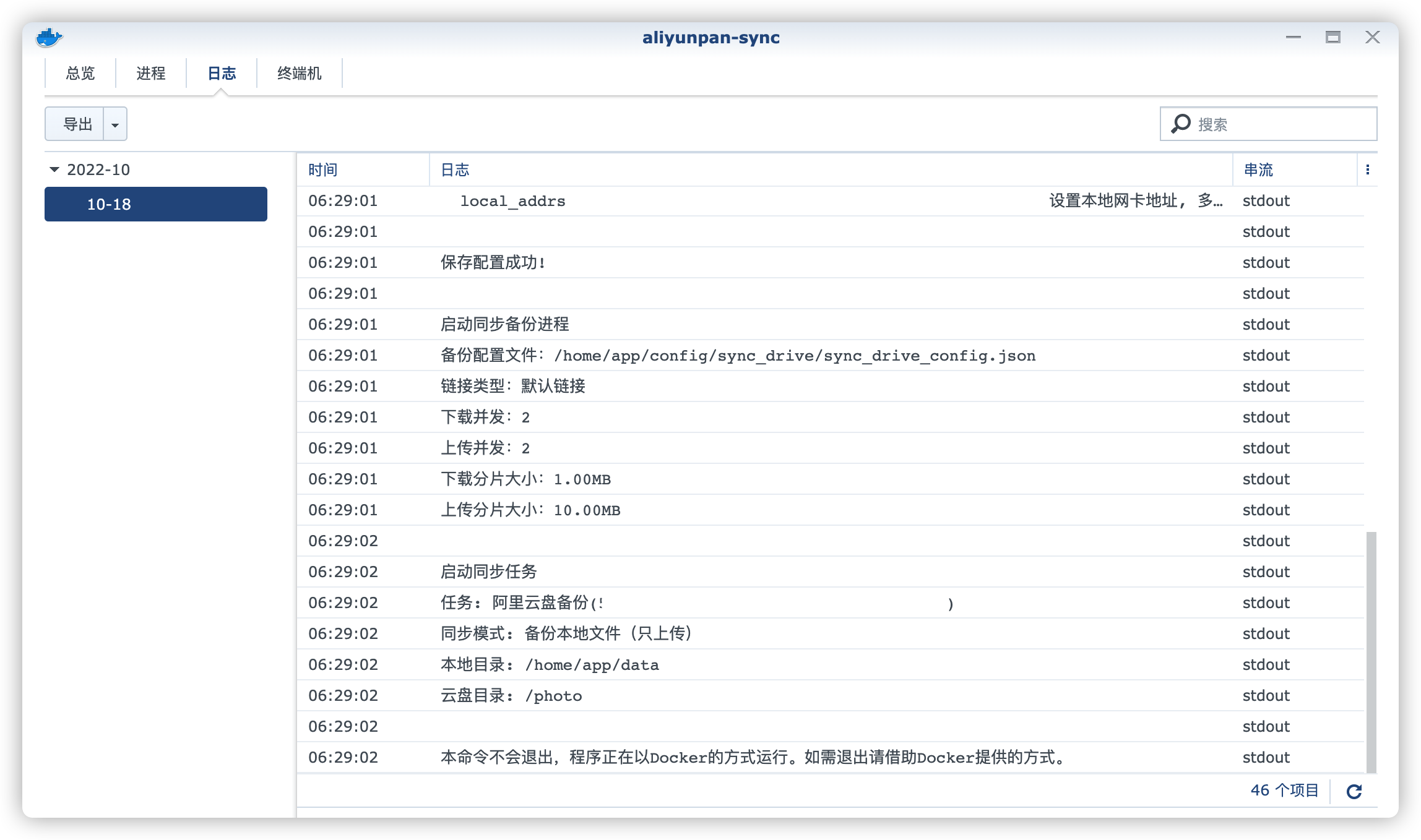Click the refresh icon beside 46 个项目
Image resolution: width=1421 pixels, height=840 pixels.
1354,791
